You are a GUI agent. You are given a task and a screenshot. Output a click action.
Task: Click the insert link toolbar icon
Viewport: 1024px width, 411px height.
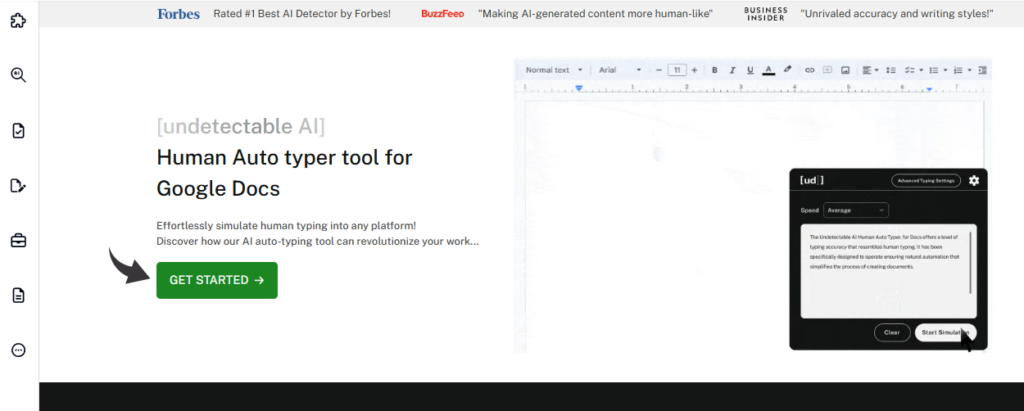coord(810,70)
